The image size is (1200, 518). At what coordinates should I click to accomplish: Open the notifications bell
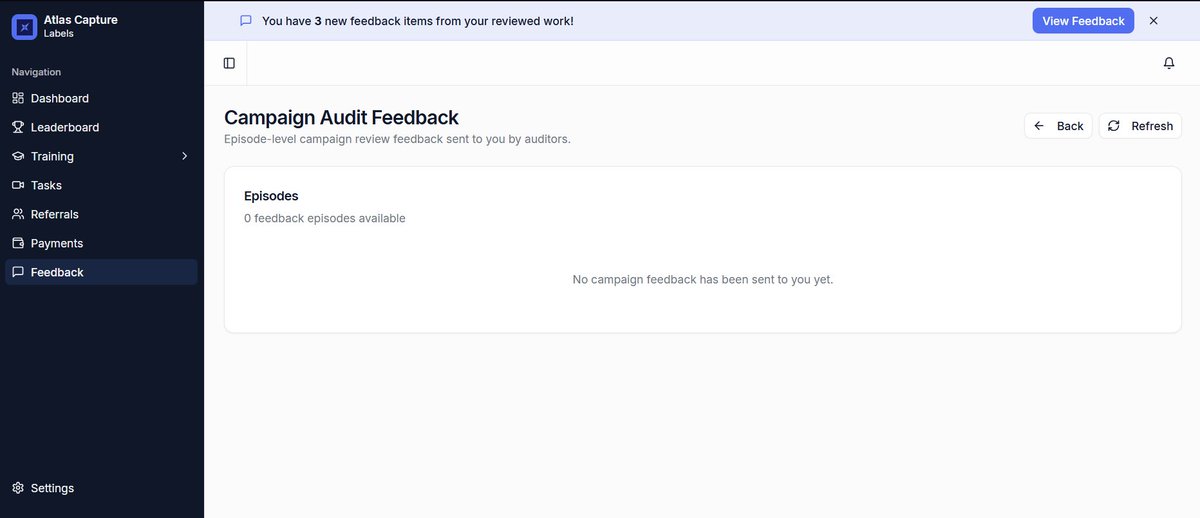[1169, 63]
